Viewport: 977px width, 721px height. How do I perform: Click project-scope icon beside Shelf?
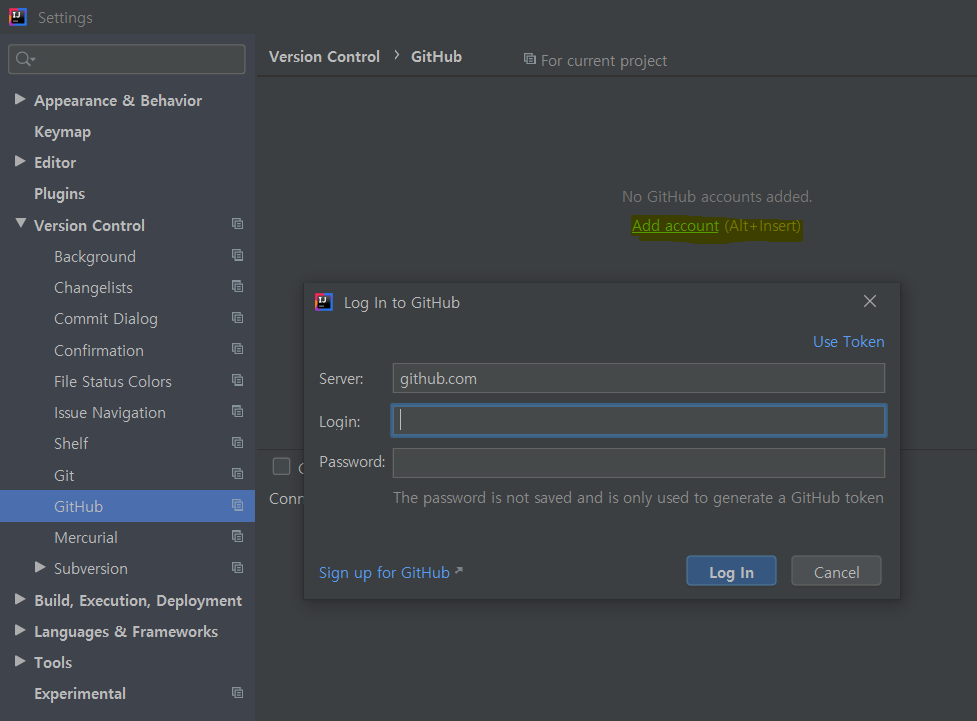(x=237, y=442)
